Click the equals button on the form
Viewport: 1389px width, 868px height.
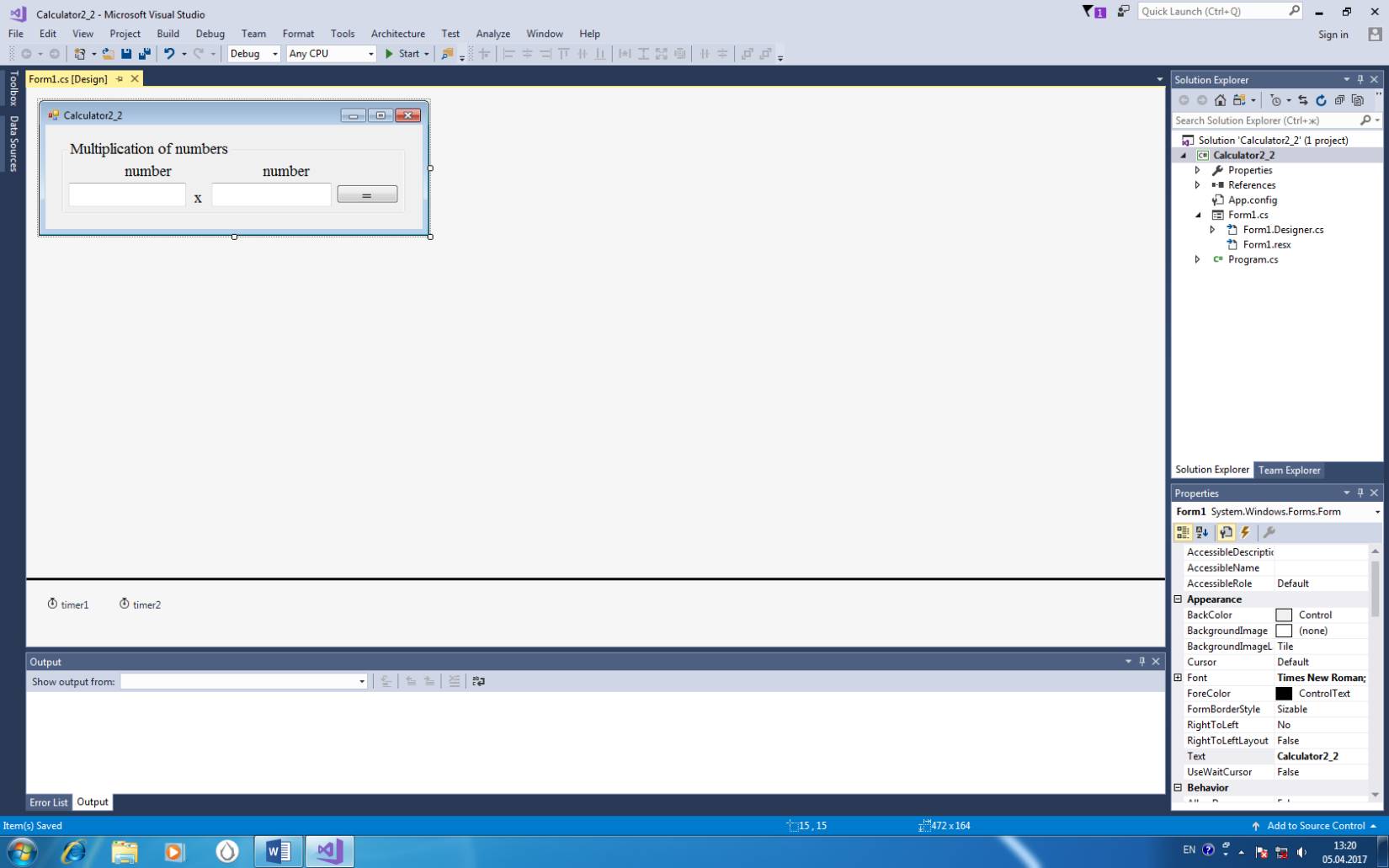(367, 194)
